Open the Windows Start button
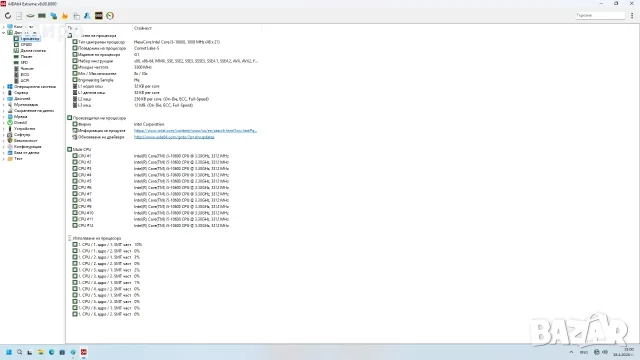This screenshot has height=360, width=640. (x=9, y=352)
